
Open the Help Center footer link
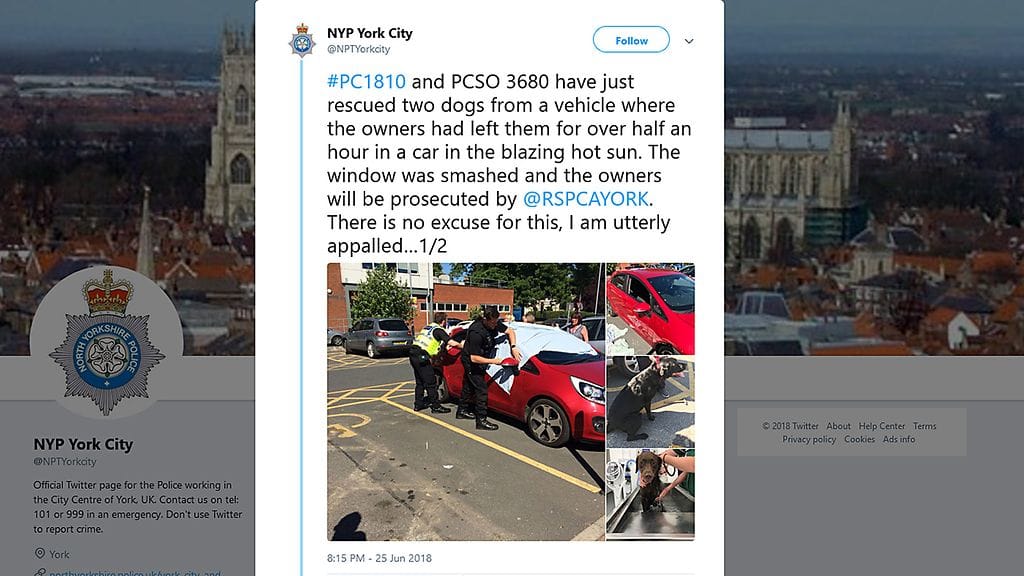pyautogui.click(x=882, y=426)
